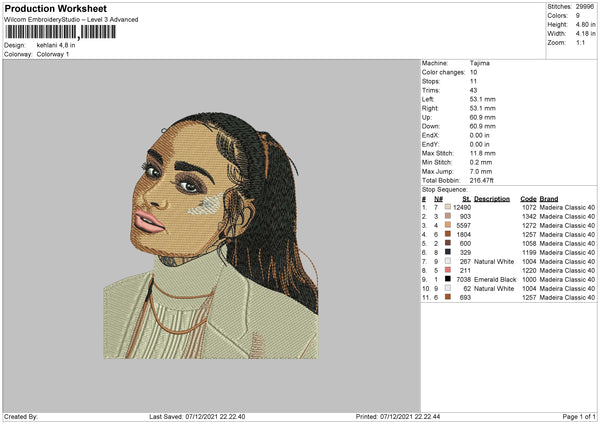600x424 pixels.
Task: Click the 'Up:' label
Action: coord(427,117)
